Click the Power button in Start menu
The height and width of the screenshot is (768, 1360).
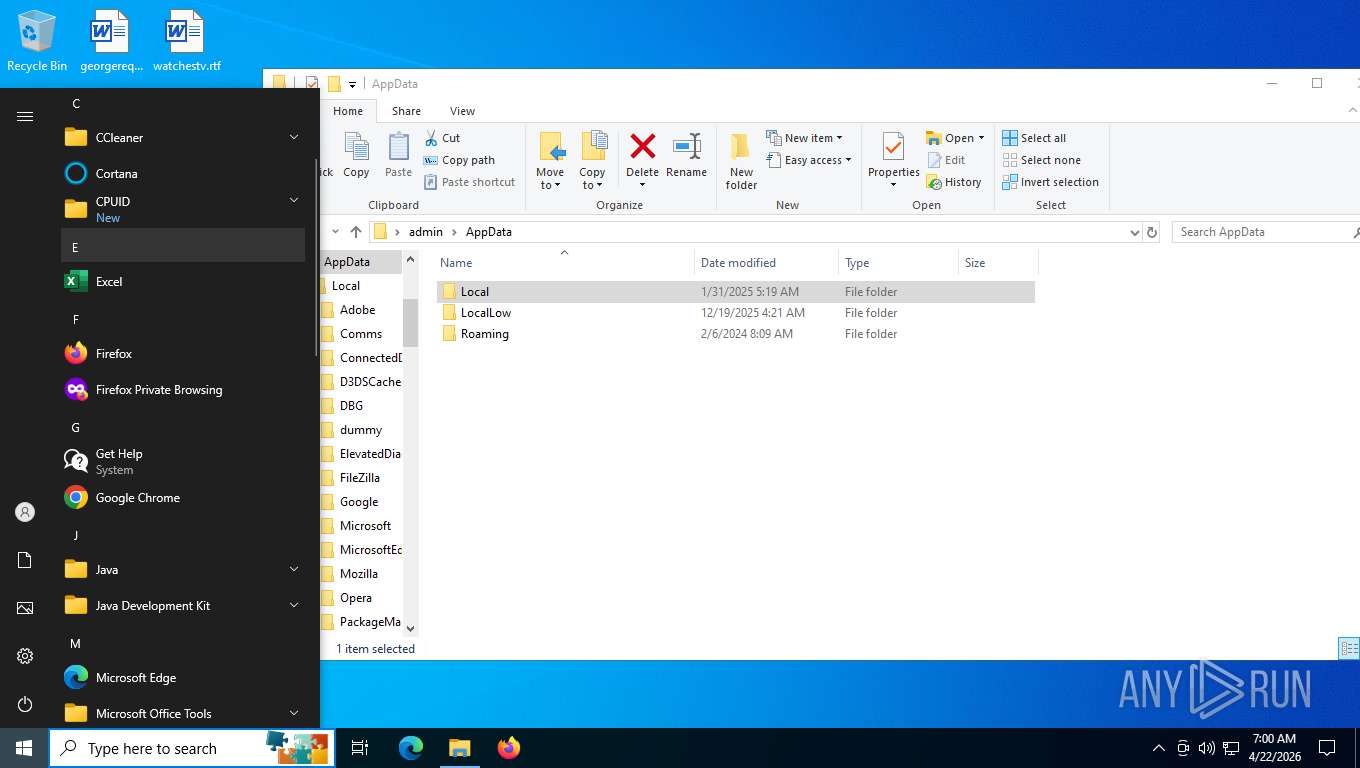tap(25, 704)
